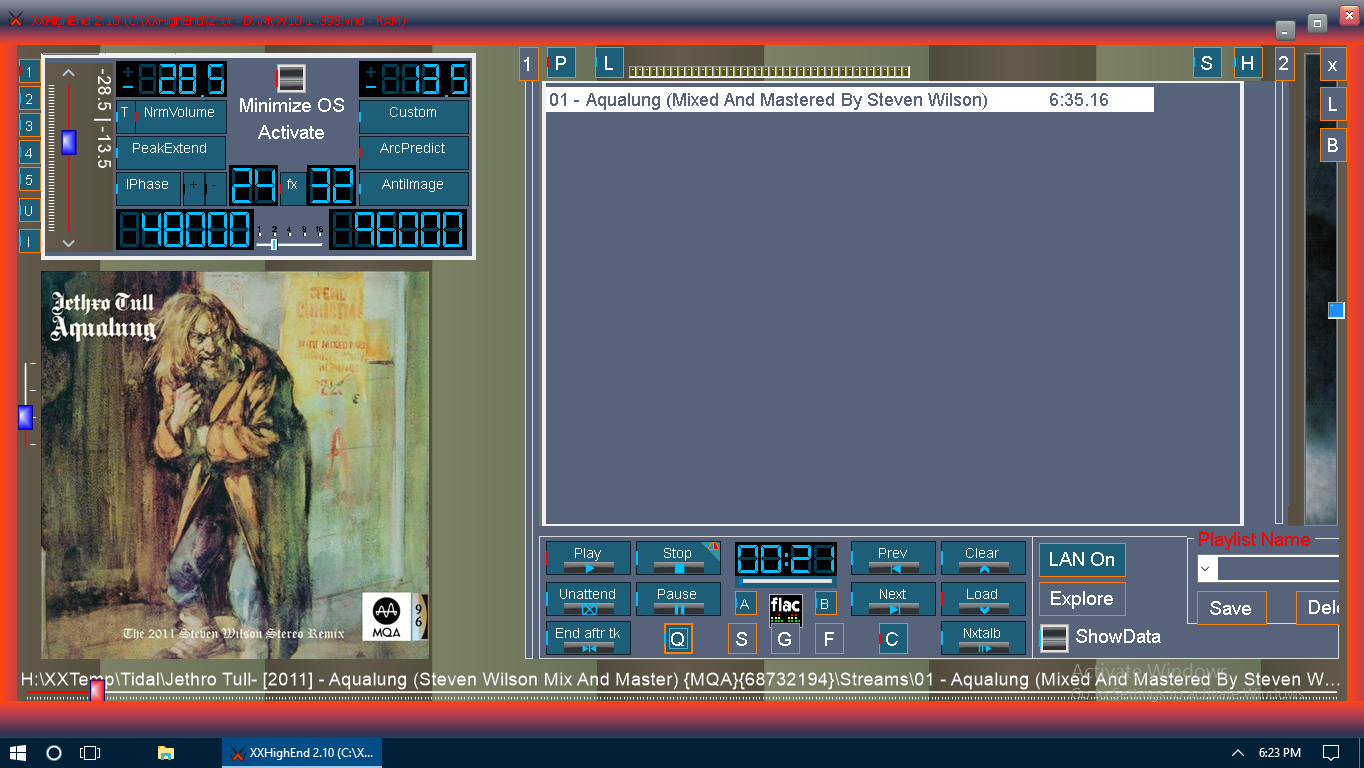Click the H button above playlist
This screenshot has height=768, width=1364.
click(1248, 63)
